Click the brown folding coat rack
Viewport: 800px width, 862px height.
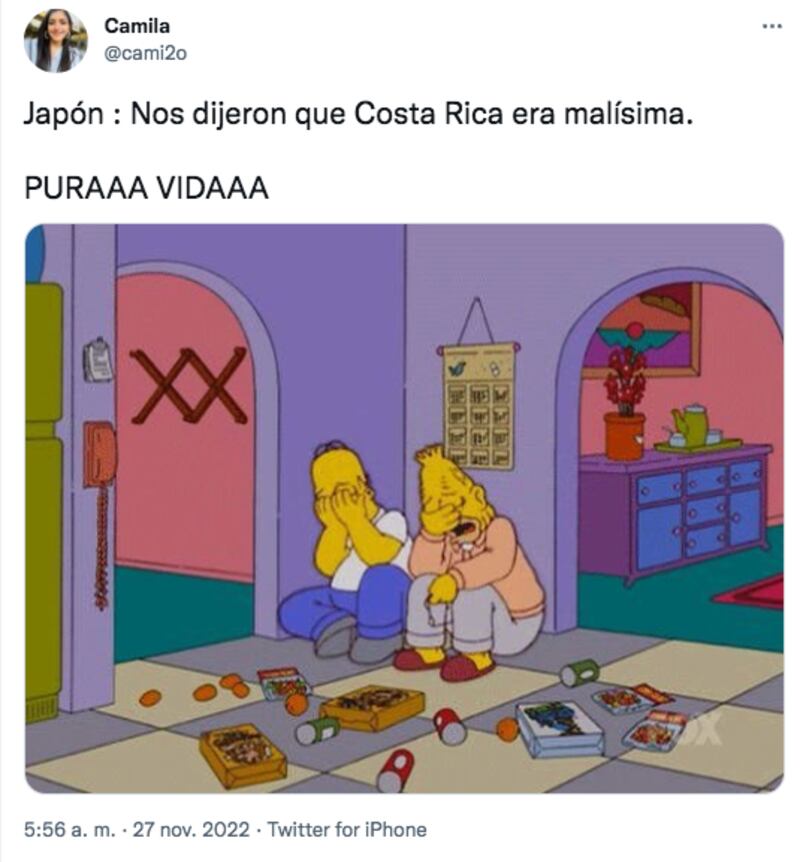(188, 385)
